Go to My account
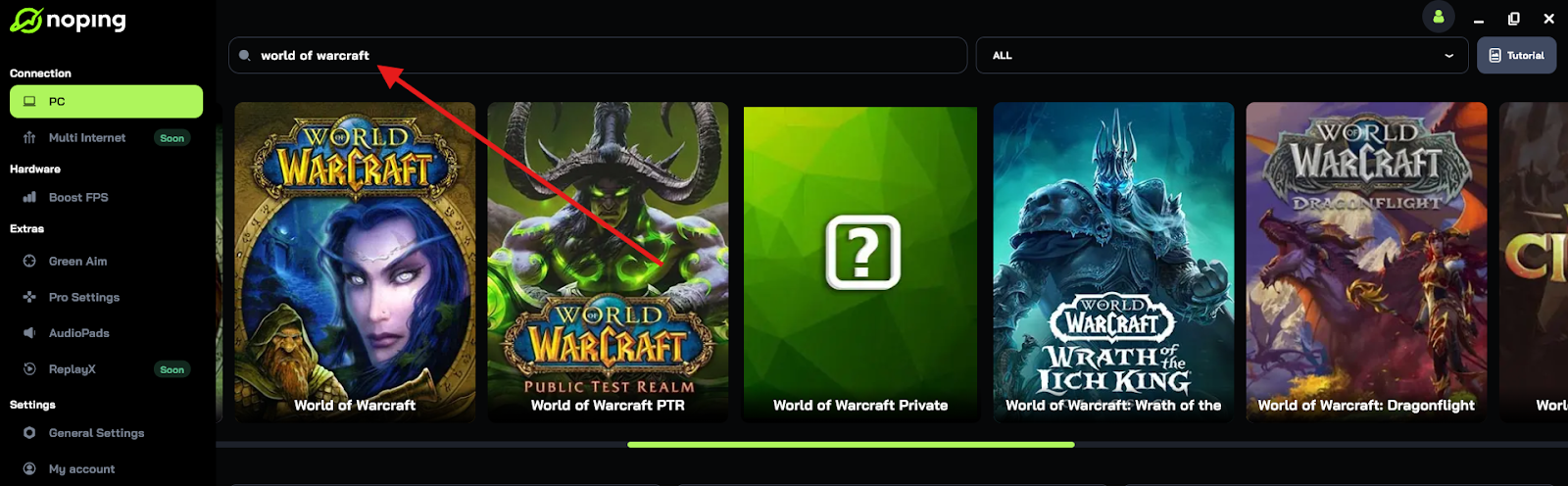1568x486 pixels. (x=106, y=469)
